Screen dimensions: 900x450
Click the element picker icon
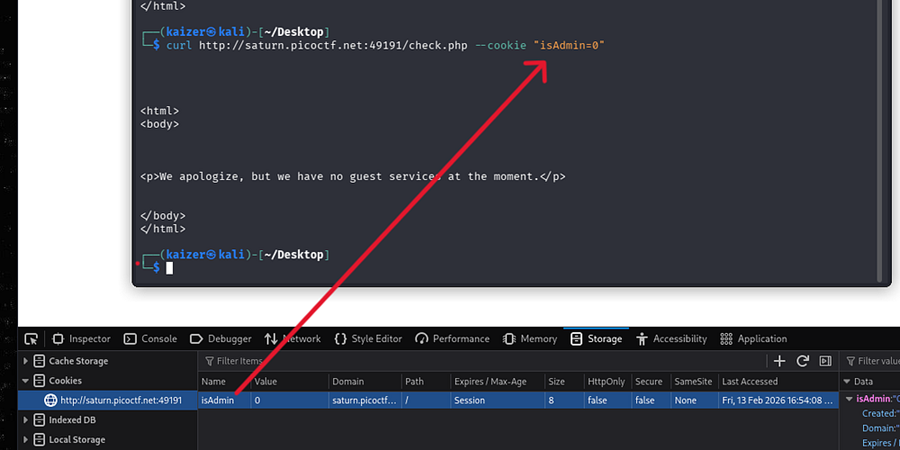click(31, 339)
